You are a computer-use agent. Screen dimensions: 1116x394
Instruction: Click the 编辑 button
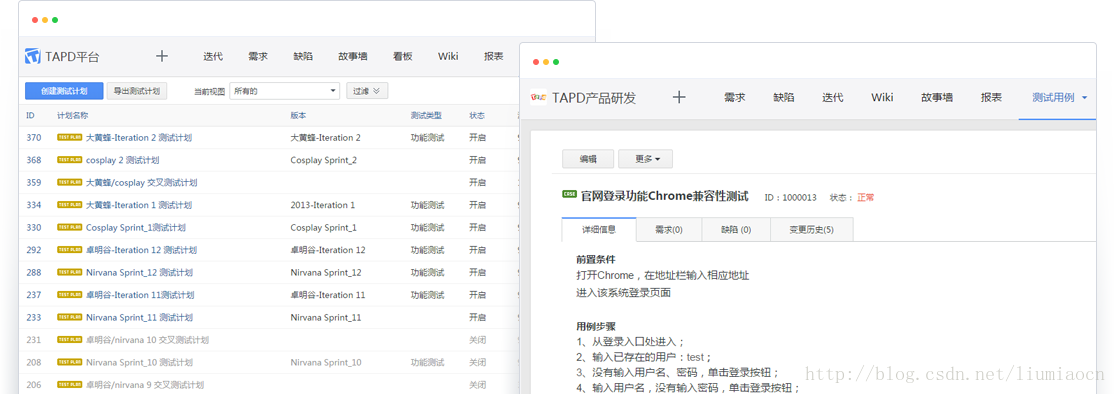pyautogui.click(x=588, y=159)
